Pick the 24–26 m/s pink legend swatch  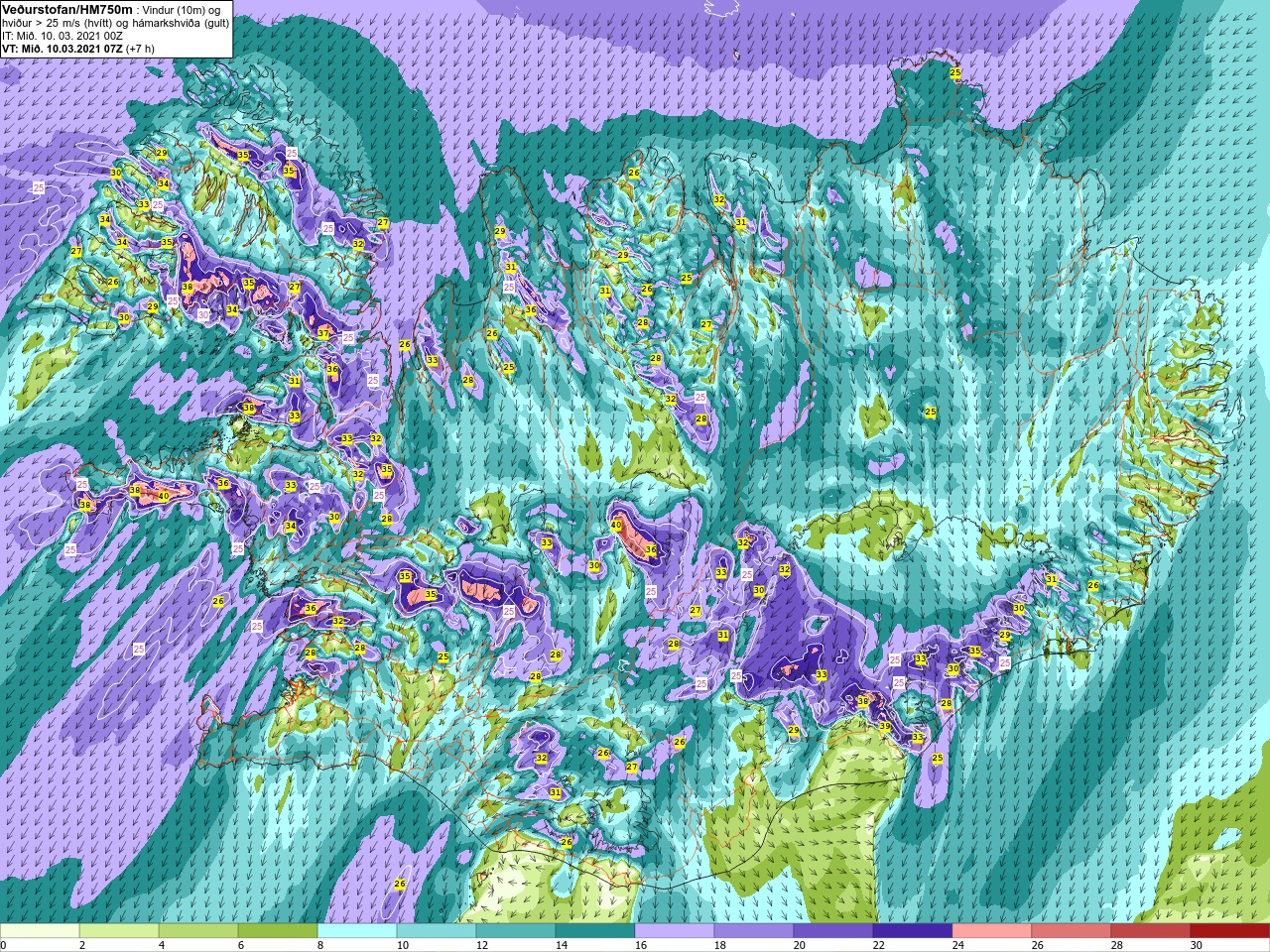pos(992,931)
